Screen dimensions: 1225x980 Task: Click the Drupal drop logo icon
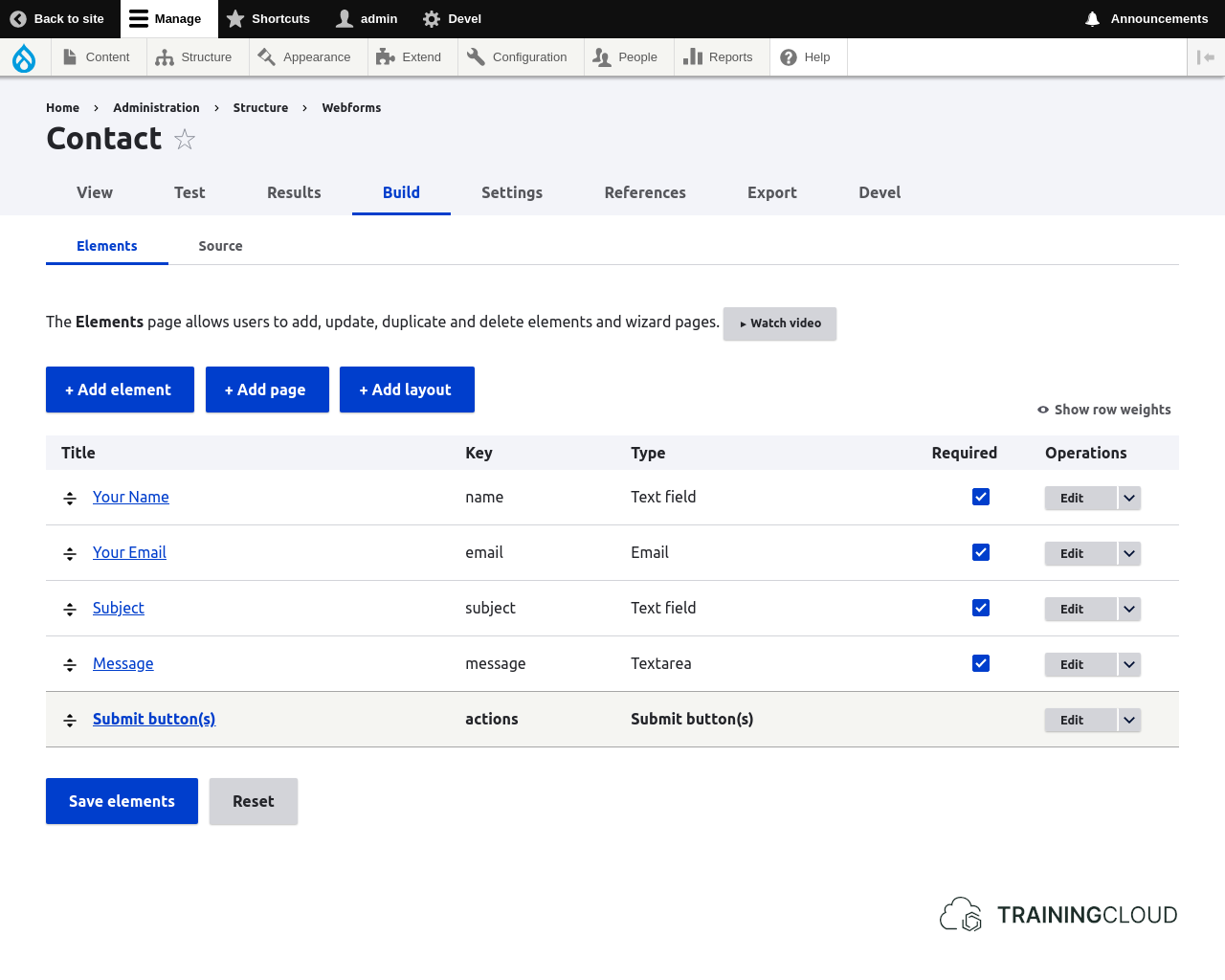pyautogui.click(x=24, y=57)
